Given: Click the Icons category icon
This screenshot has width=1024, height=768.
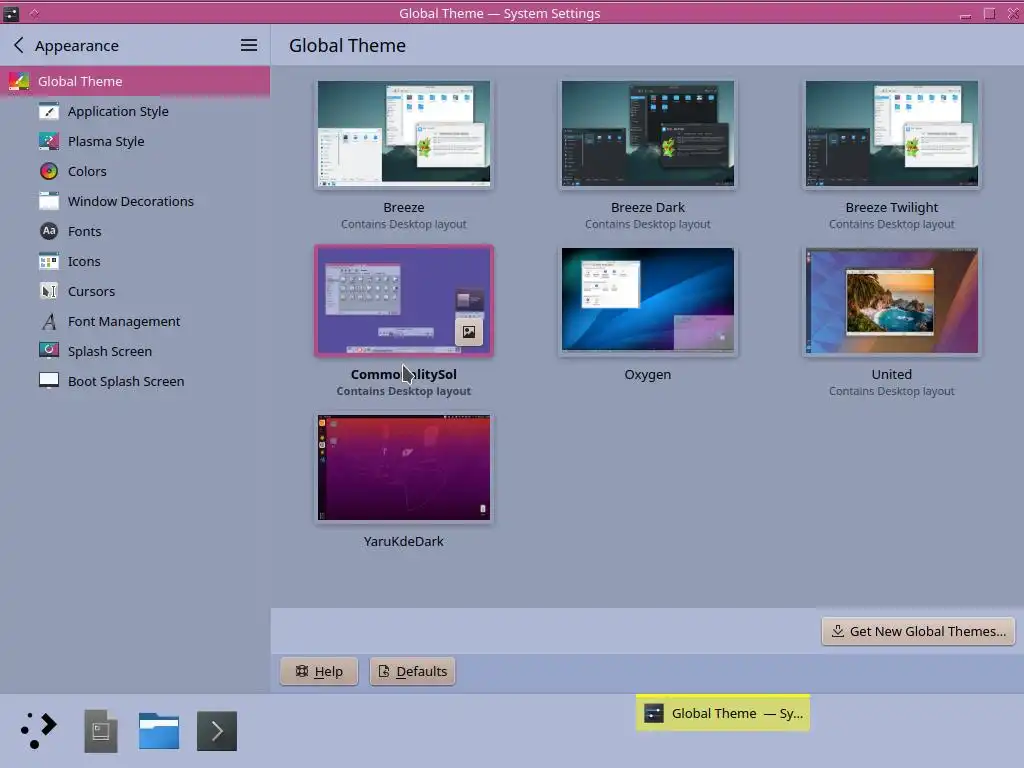Looking at the screenshot, I should pos(49,262).
